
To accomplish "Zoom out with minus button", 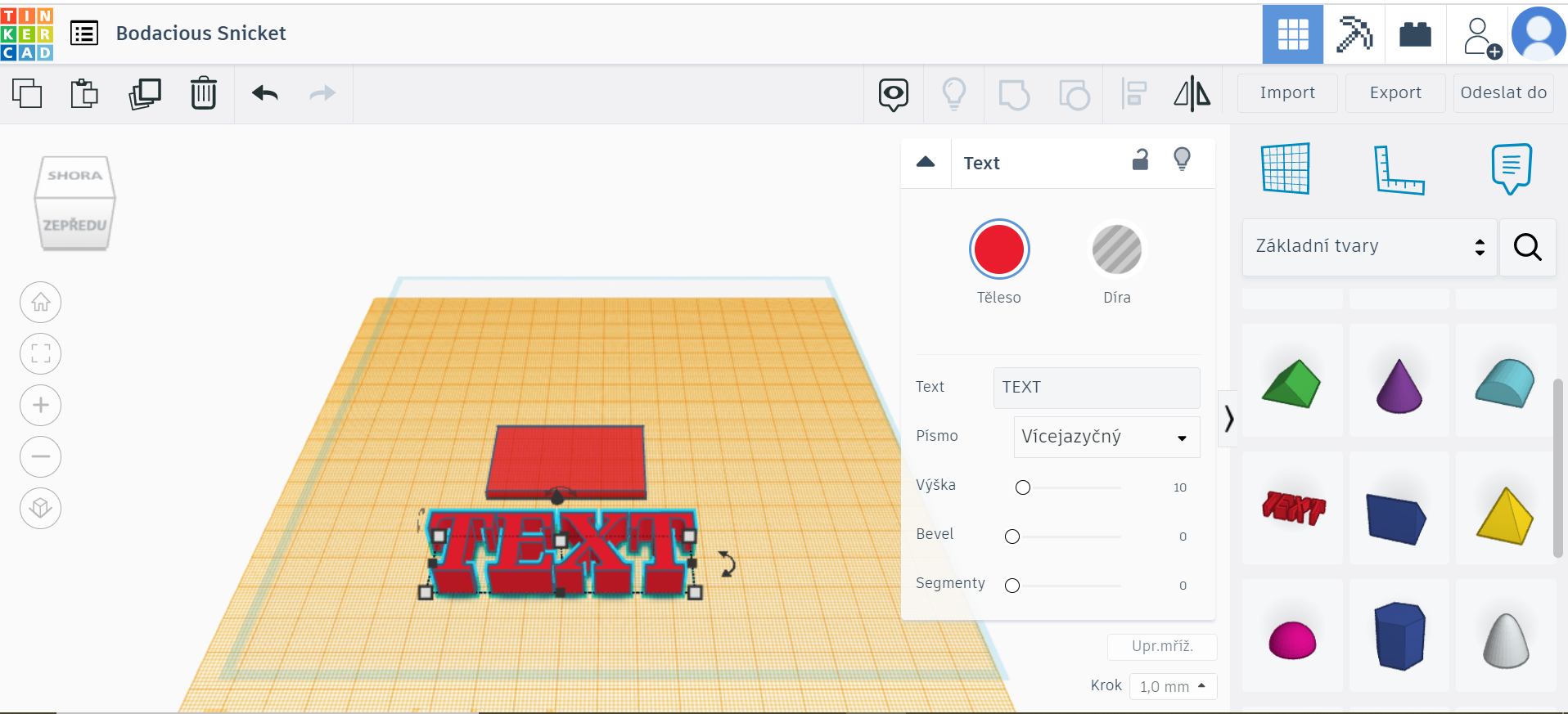I will [x=41, y=457].
